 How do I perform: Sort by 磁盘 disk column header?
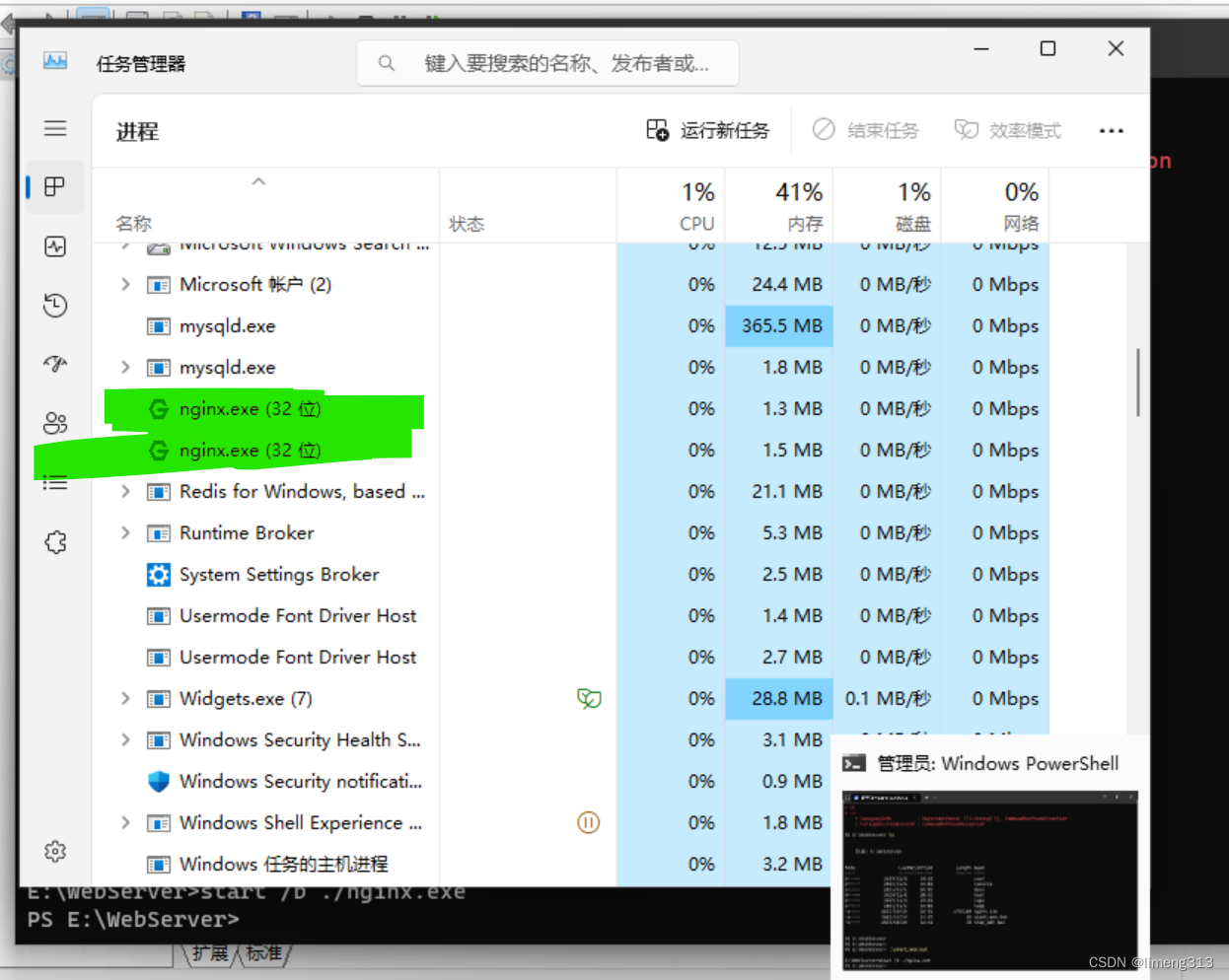pyautogui.click(x=912, y=224)
